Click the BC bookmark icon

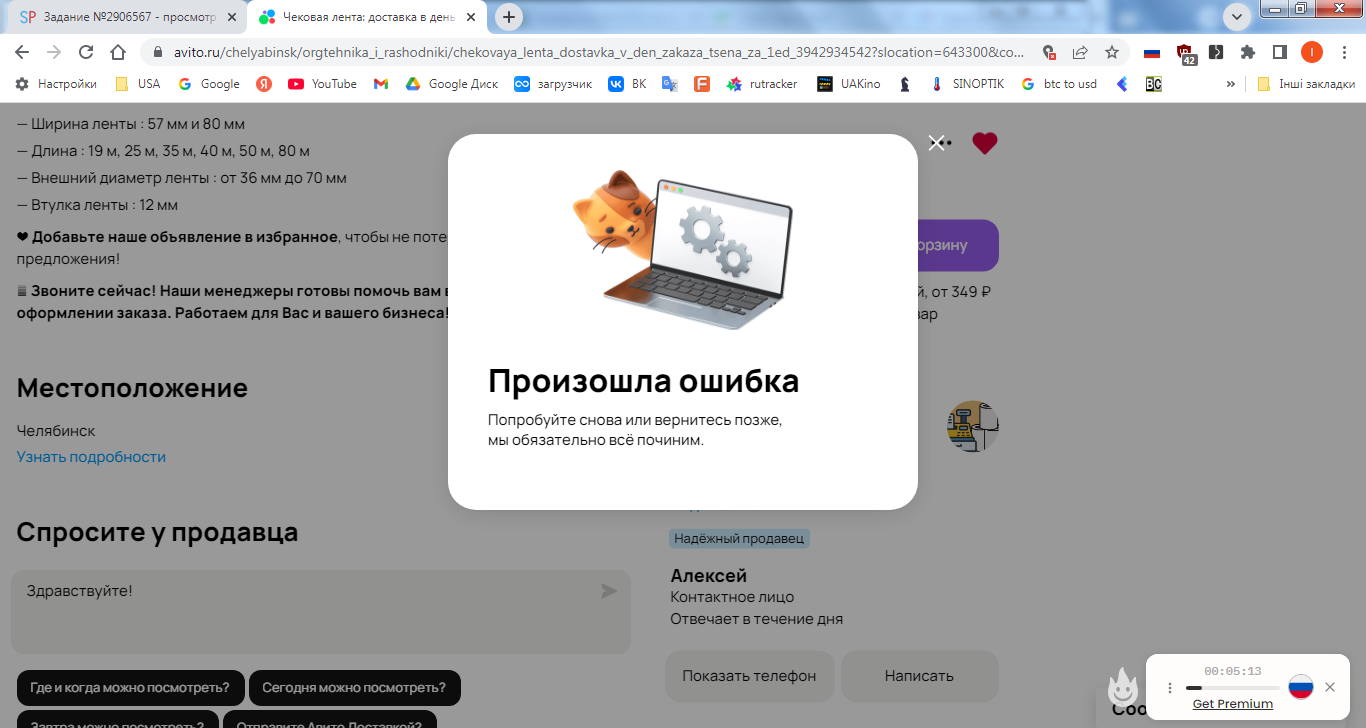pos(1153,84)
